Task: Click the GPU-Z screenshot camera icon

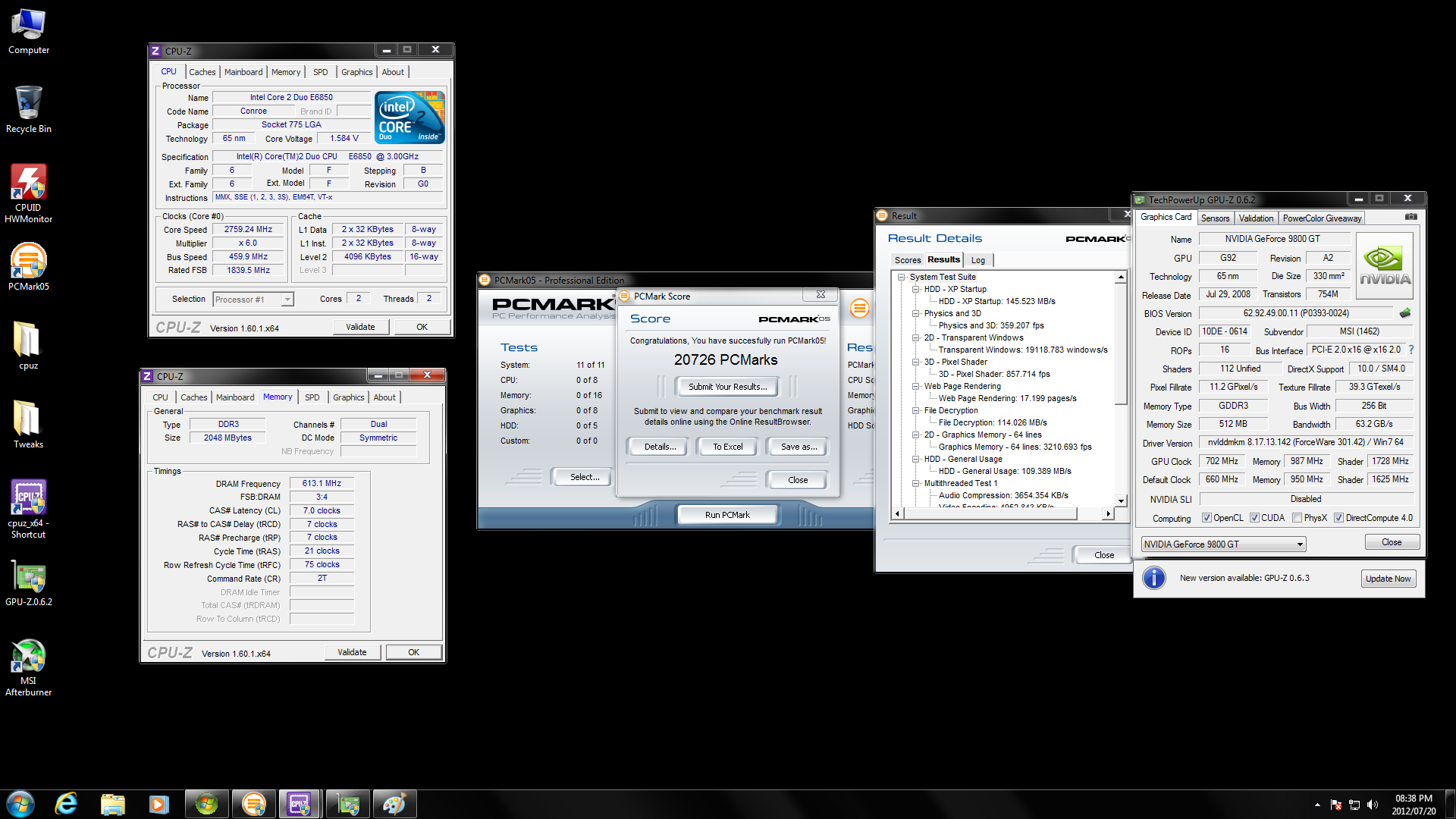Action: pyautogui.click(x=1410, y=217)
